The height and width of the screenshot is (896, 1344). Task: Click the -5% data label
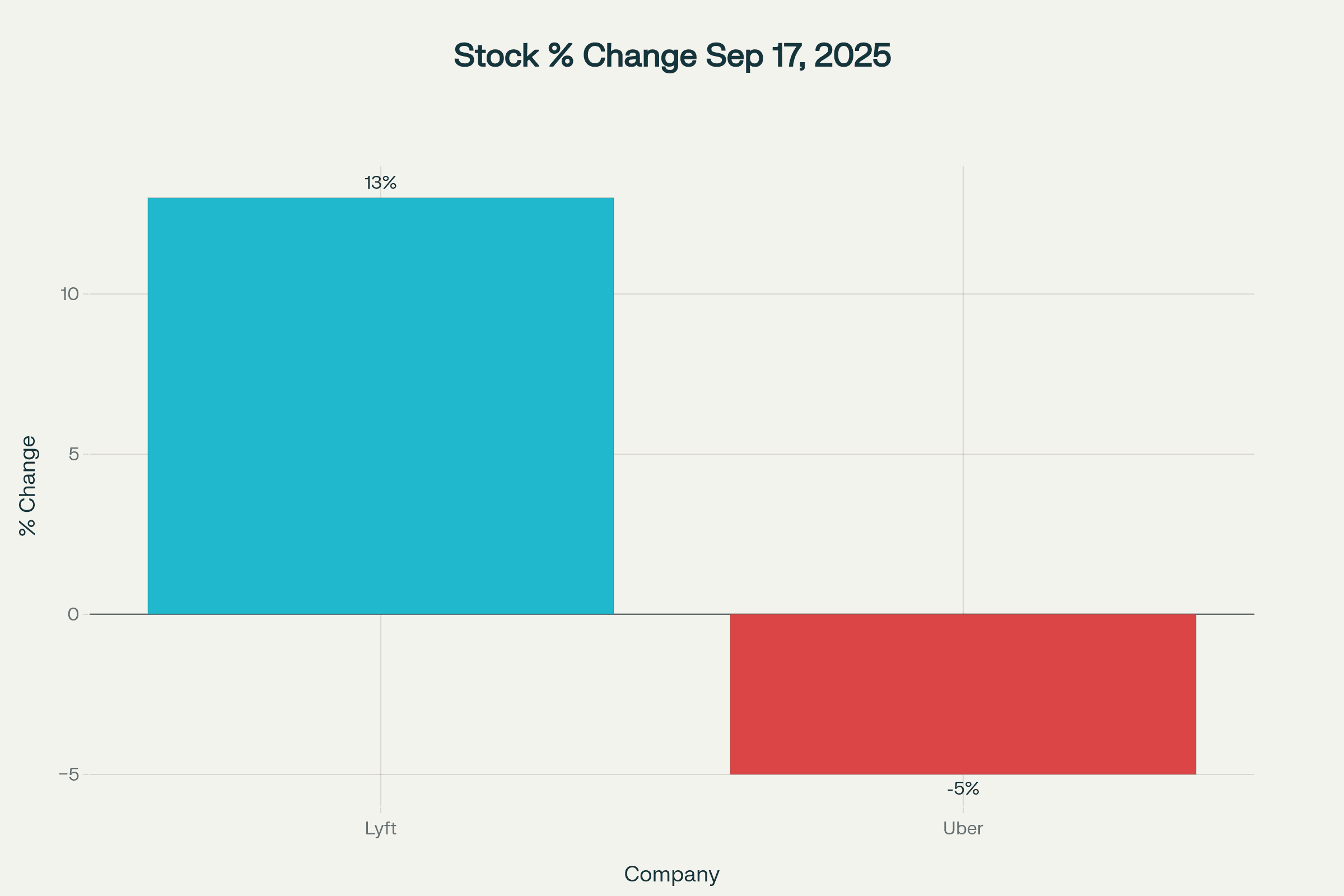coord(963,789)
